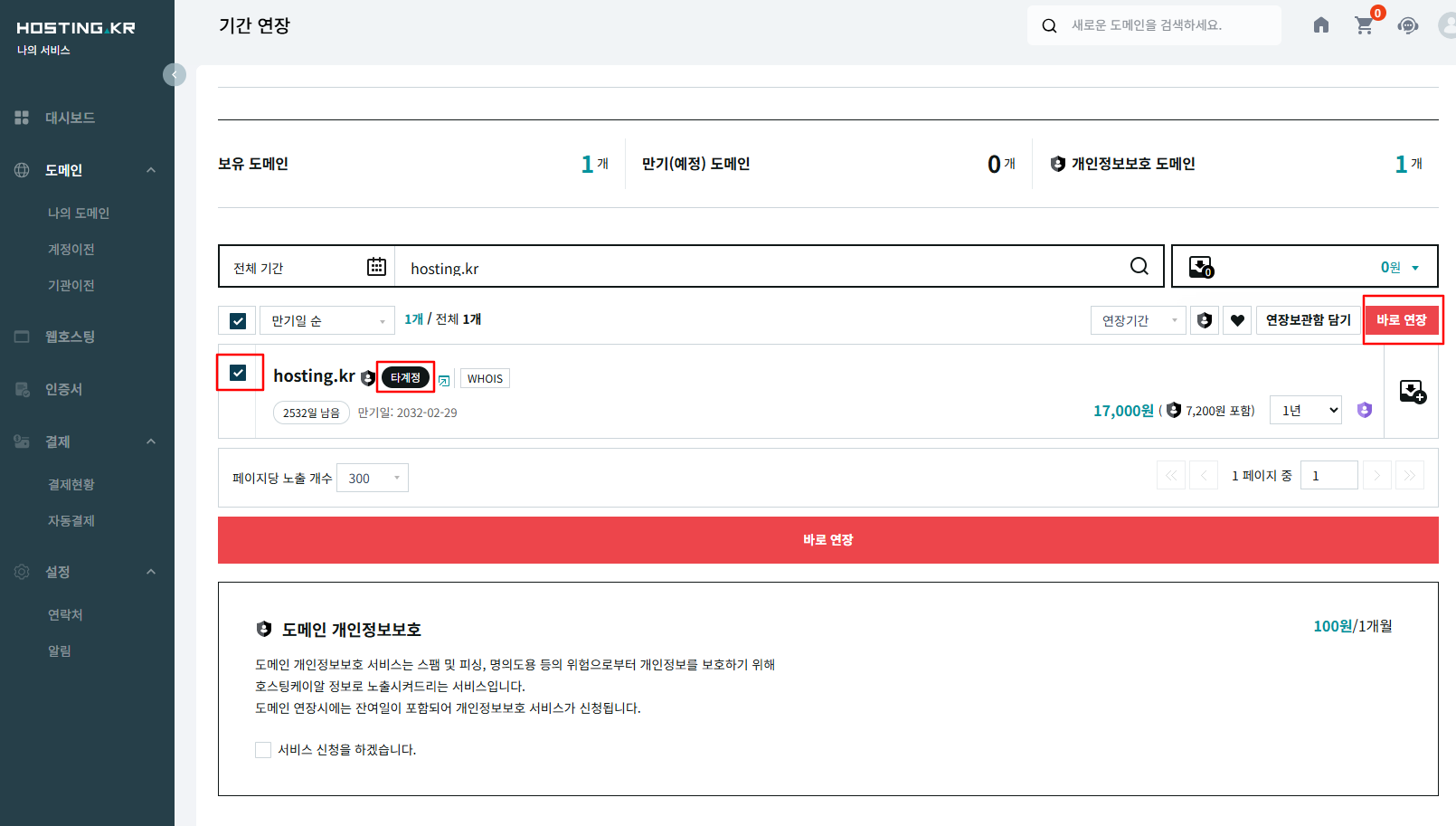Open the 만기일 순 sort dropdown
The image size is (1456, 826).
[x=327, y=320]
